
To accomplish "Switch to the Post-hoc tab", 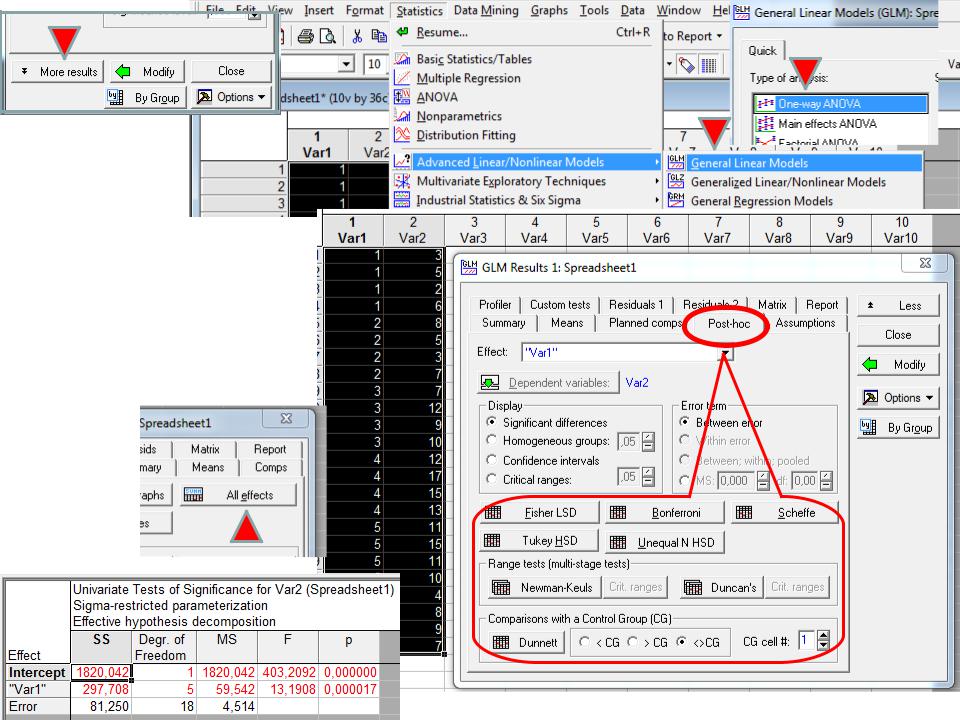I will (729, 323).
